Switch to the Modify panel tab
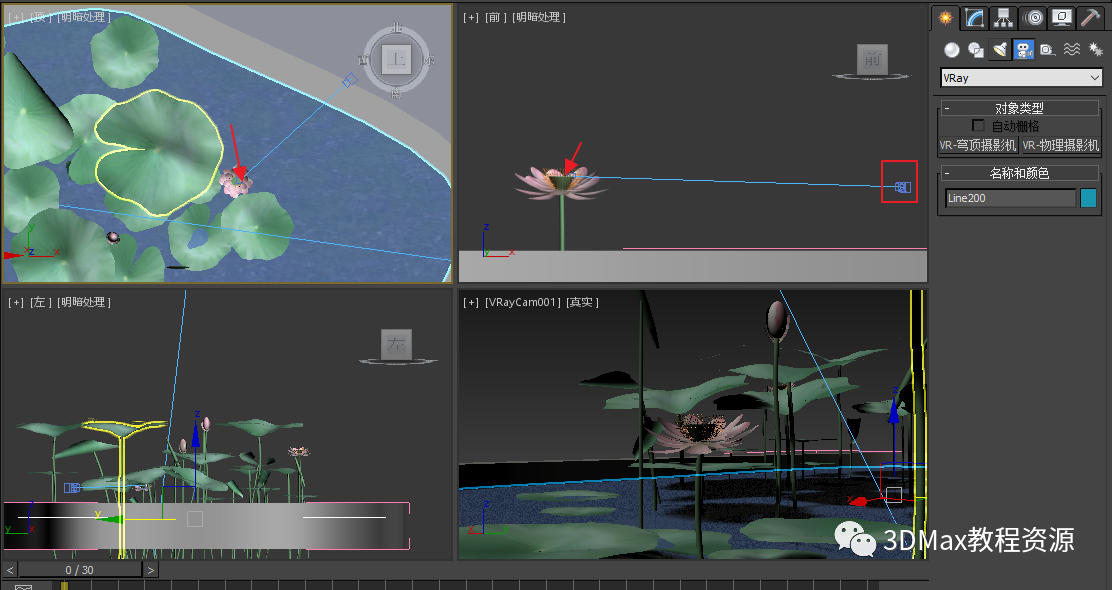1112x590 pixels. pyautogui.click(x=974, y=18)
